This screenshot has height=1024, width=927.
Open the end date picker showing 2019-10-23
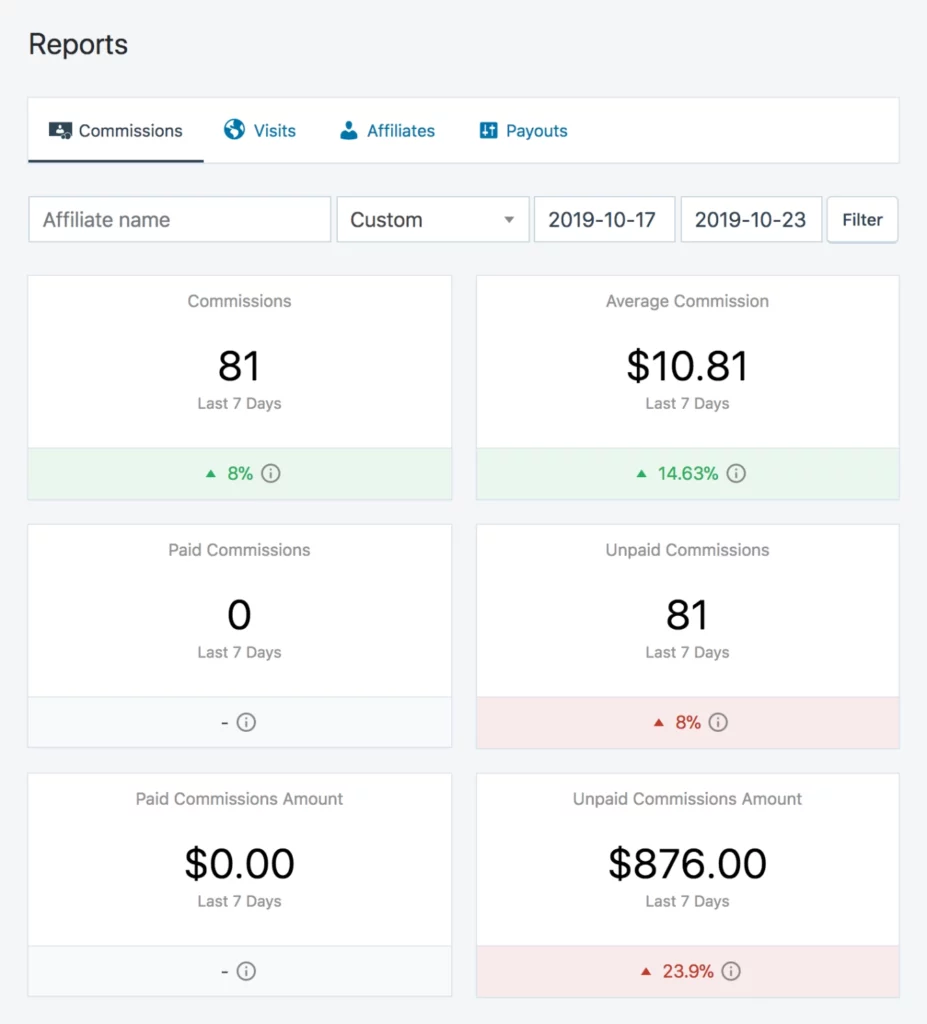[751, 219]
